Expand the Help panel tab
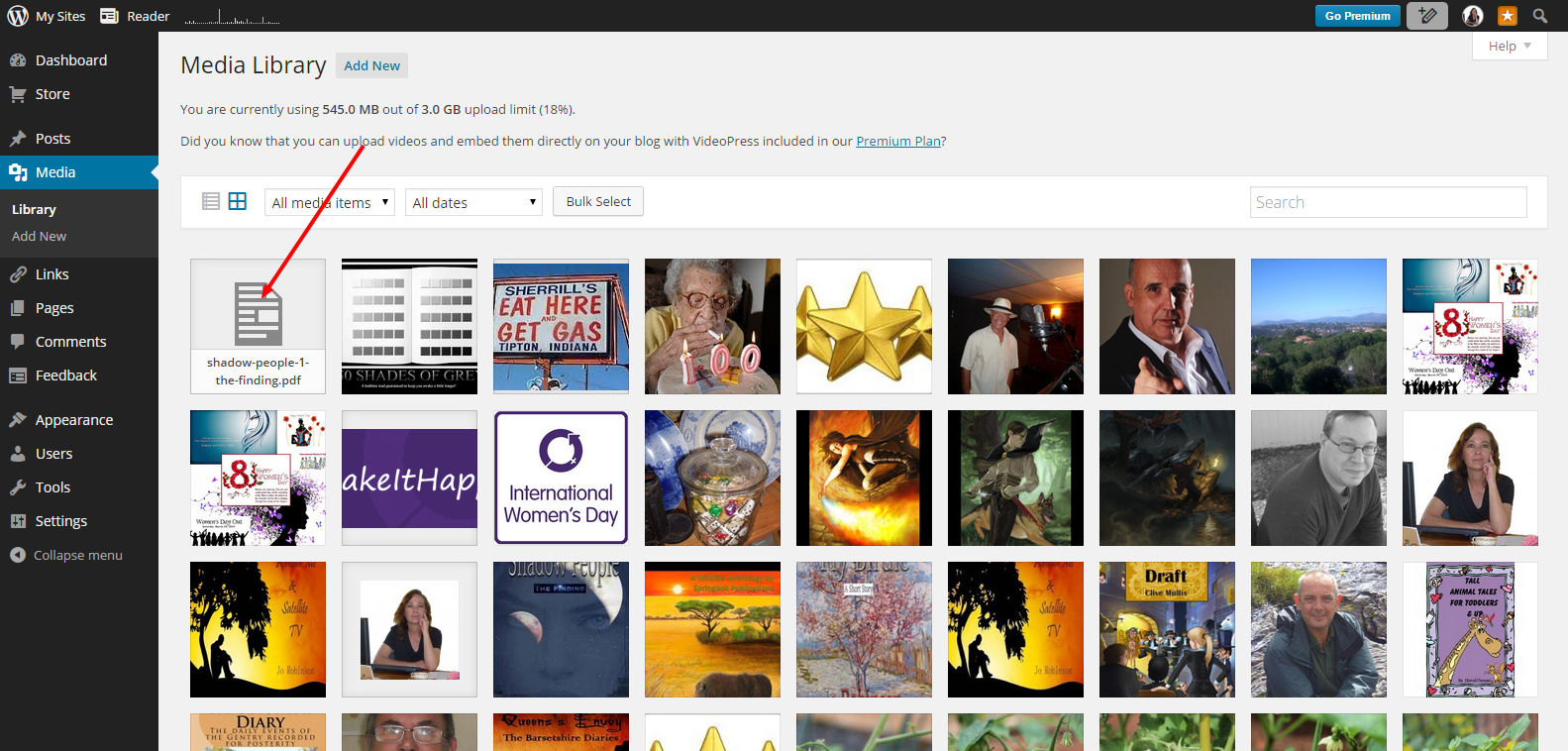 click(x=1510, y=46)
